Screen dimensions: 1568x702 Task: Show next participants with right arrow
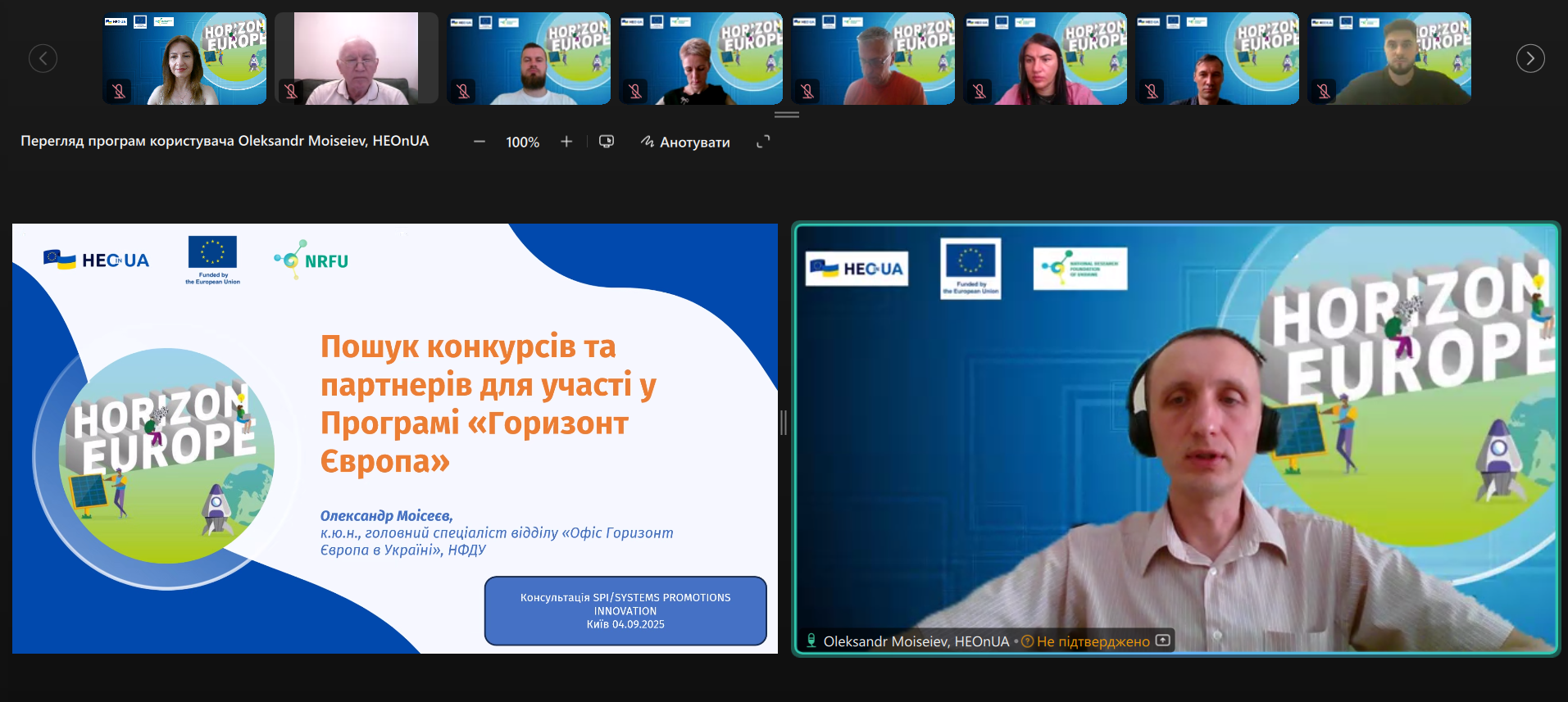[x=1530, y=58]
